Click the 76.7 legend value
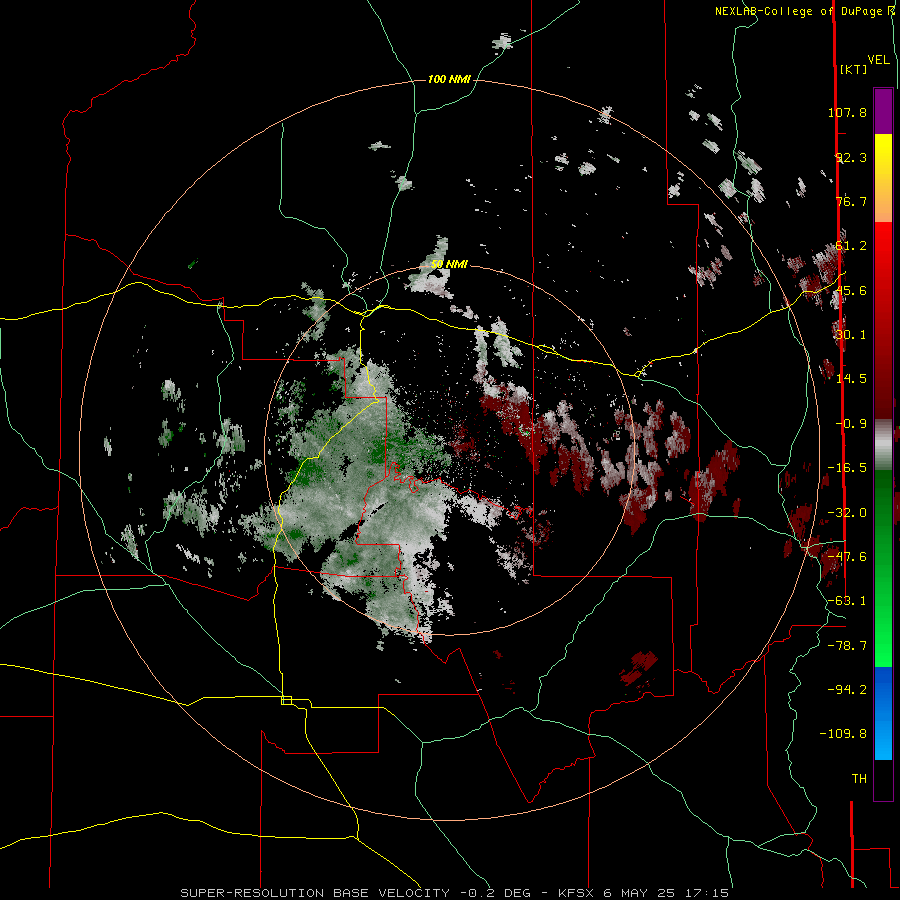The width and height of the screenshot is (900, 900). (x=851, y=201)
